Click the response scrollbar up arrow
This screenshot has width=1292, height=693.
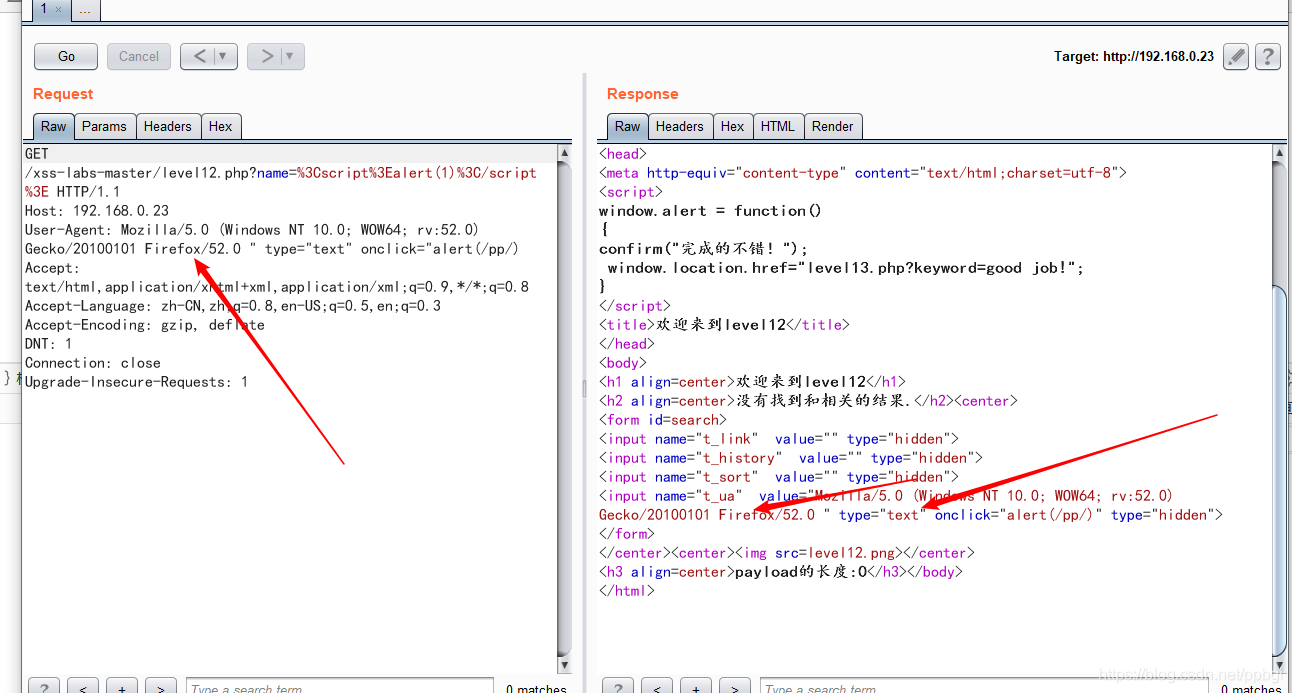(x=1278, y=153)
